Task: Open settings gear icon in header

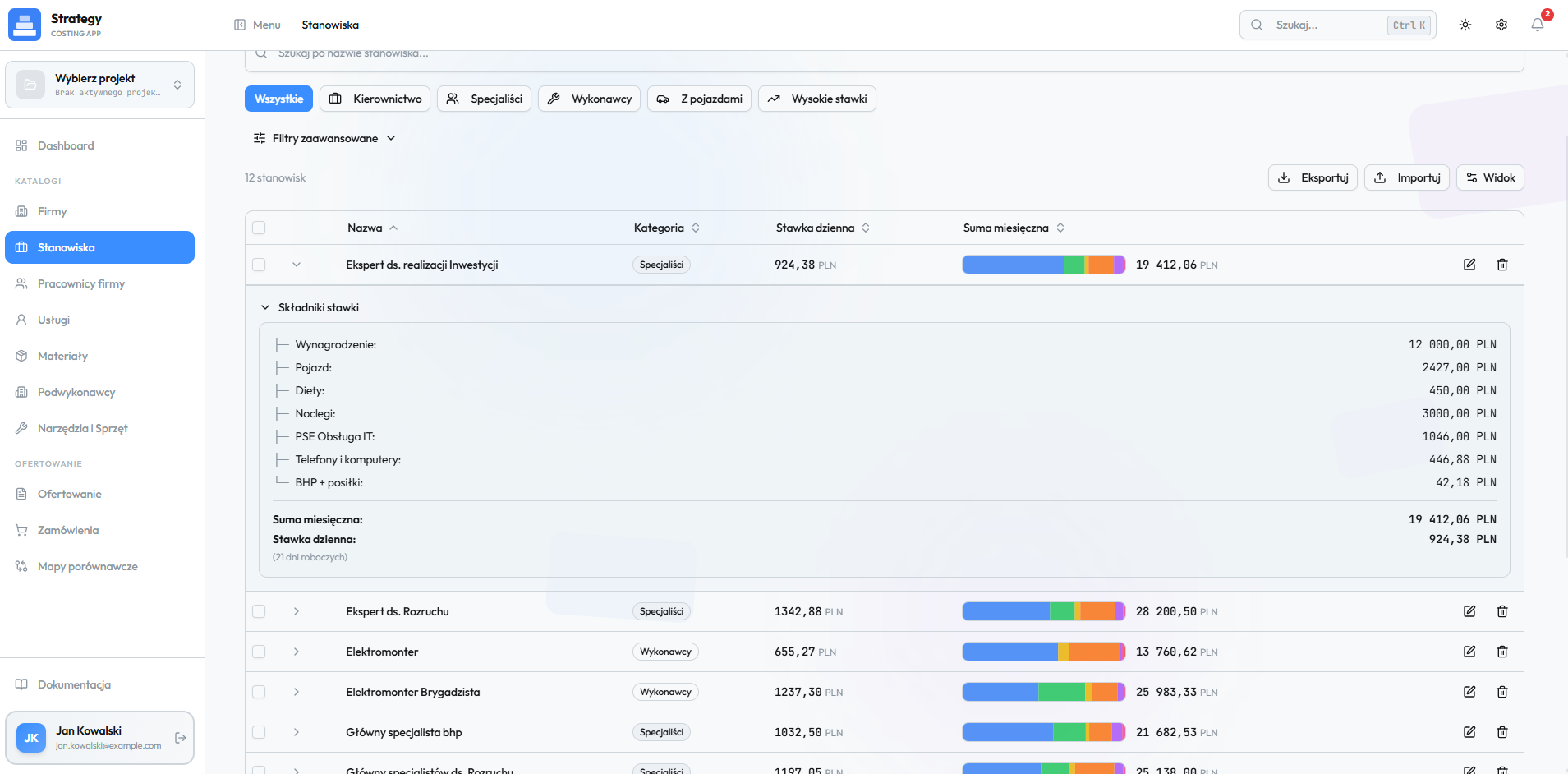Action: tap(1501, 25)
